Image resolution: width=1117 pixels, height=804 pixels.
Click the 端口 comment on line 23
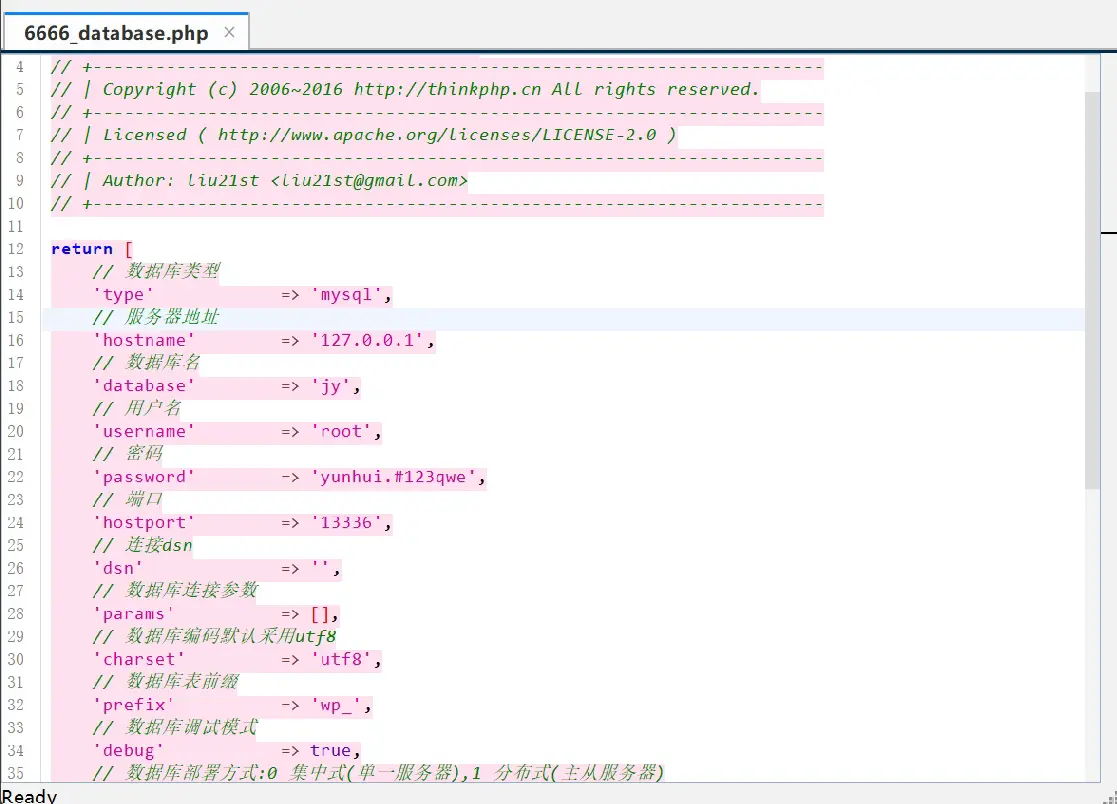128,499
